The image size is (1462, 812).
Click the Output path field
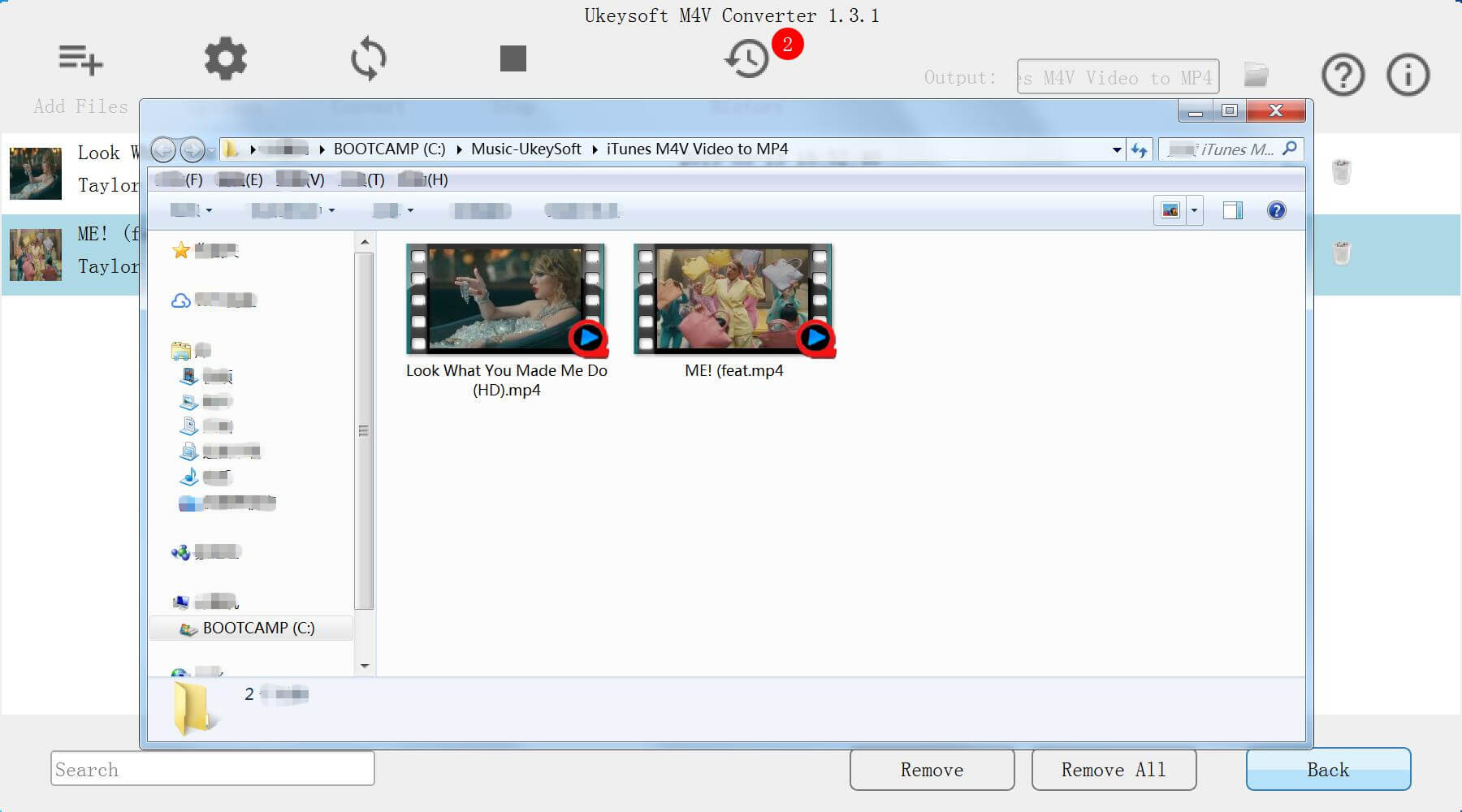[x=1118, y=77]
